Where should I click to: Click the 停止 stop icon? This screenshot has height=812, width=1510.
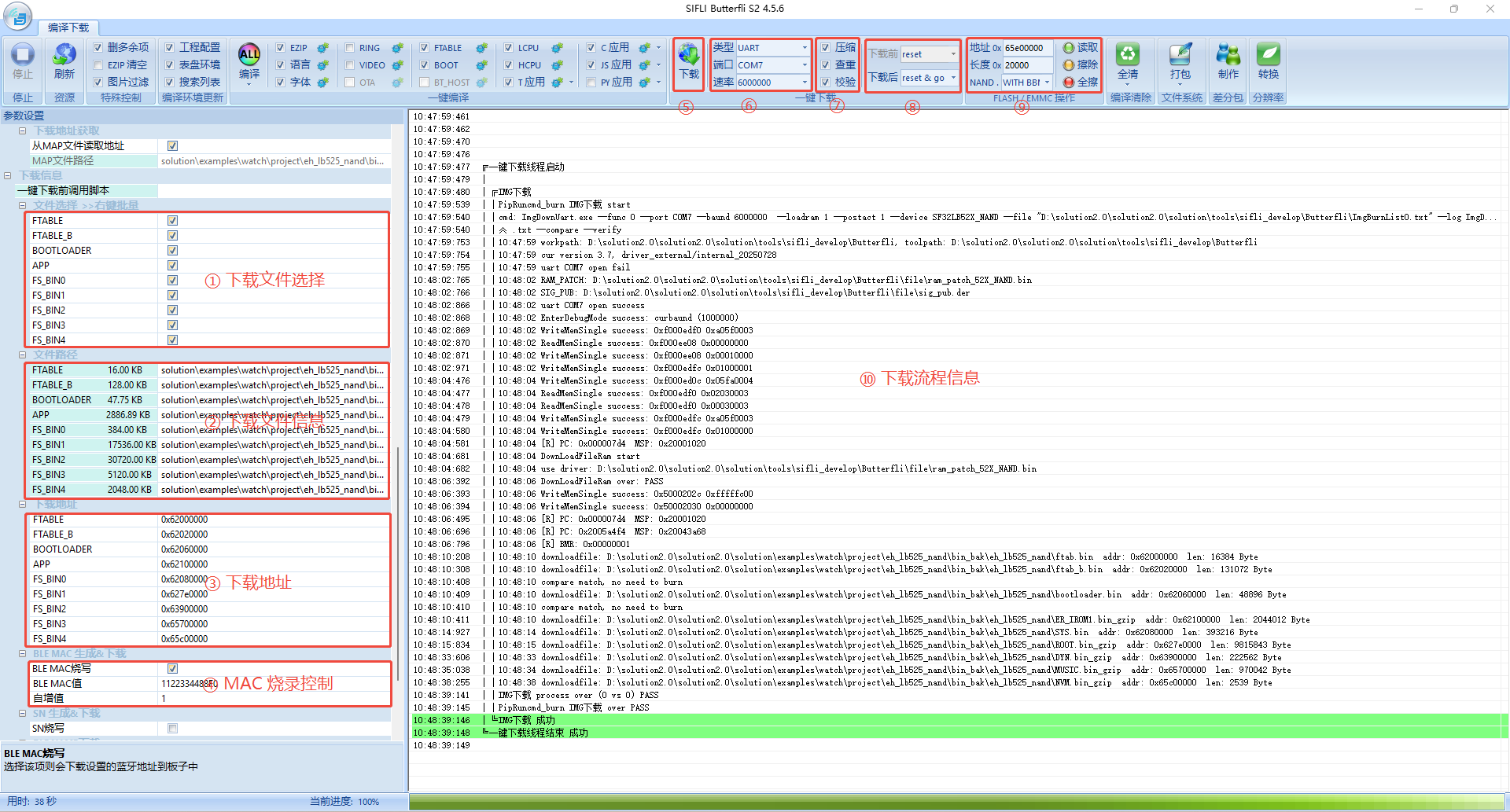pos(23,57)
